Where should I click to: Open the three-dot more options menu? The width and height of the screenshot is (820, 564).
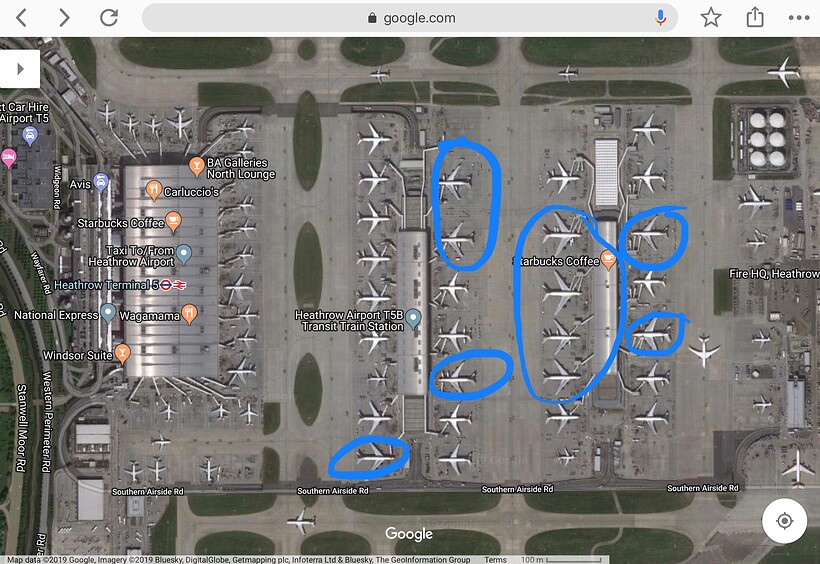(x=799, y=18)
